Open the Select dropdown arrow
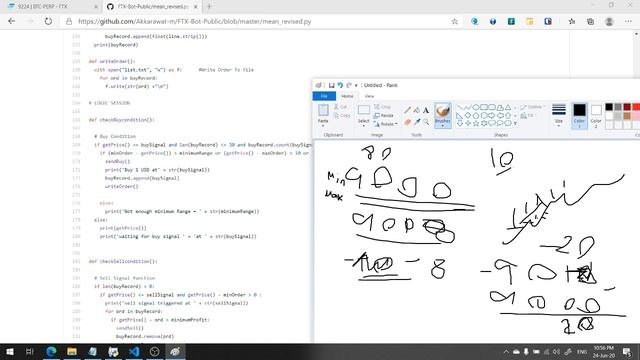 pyautogui.click(x=363, y=126)
